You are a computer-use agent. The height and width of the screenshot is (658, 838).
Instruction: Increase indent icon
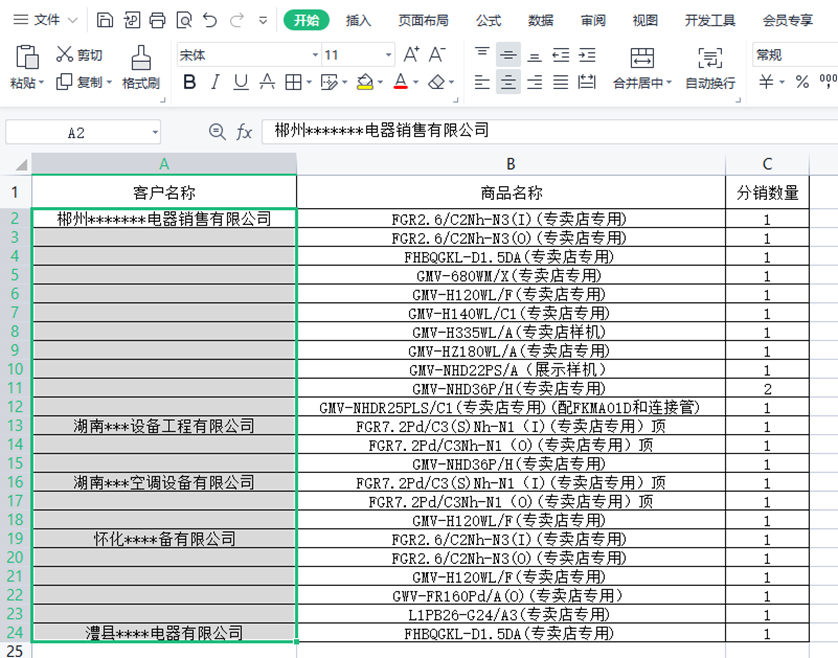click(x=587, y=55)
